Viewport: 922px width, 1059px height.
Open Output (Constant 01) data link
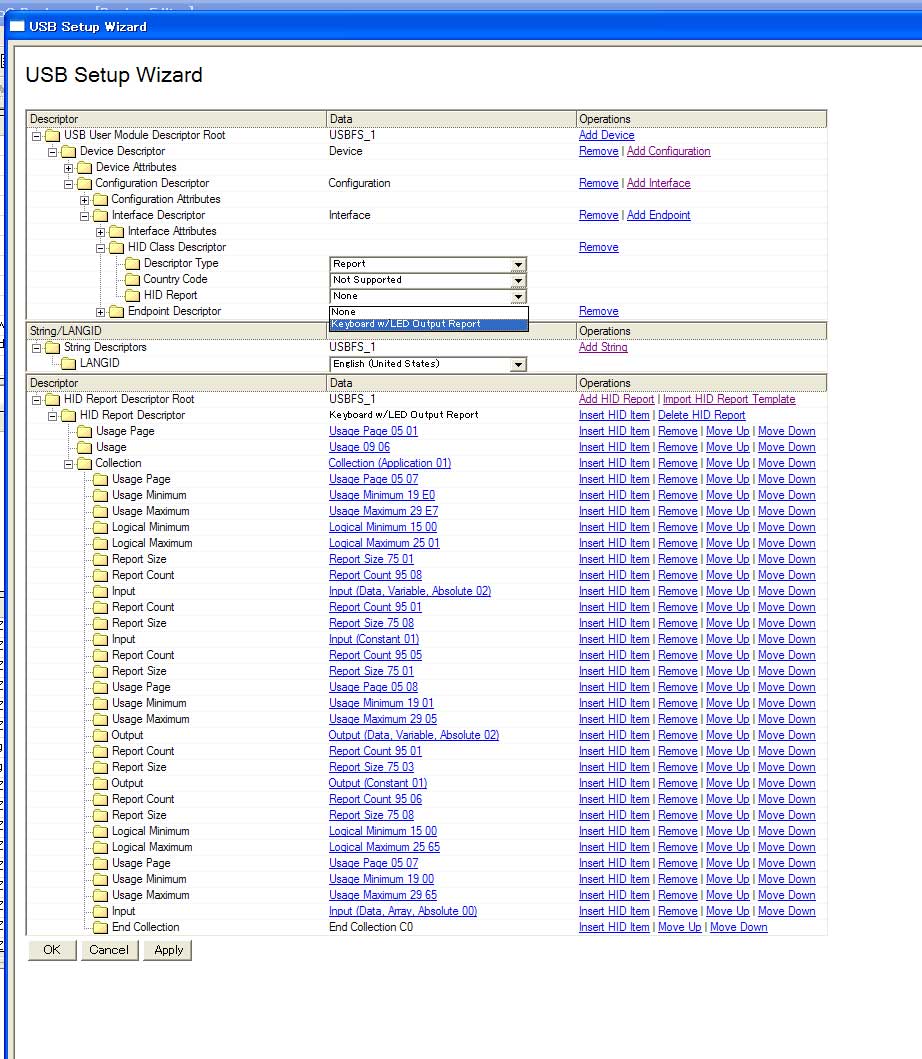pos(378,783)
